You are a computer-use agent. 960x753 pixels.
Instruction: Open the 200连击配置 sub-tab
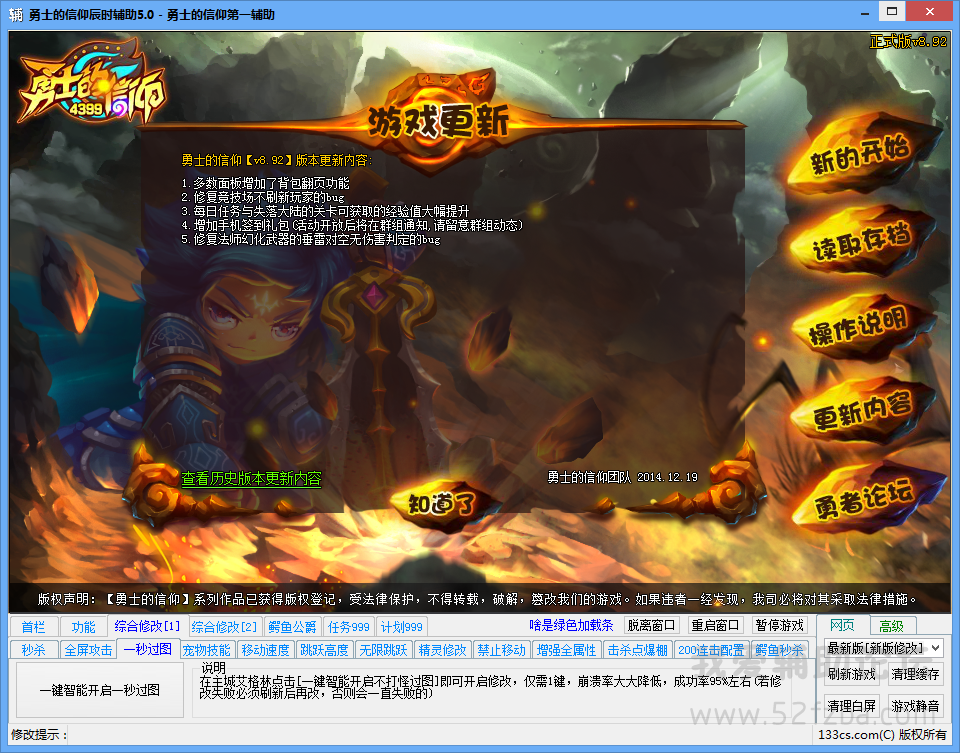tap(711, 650)
